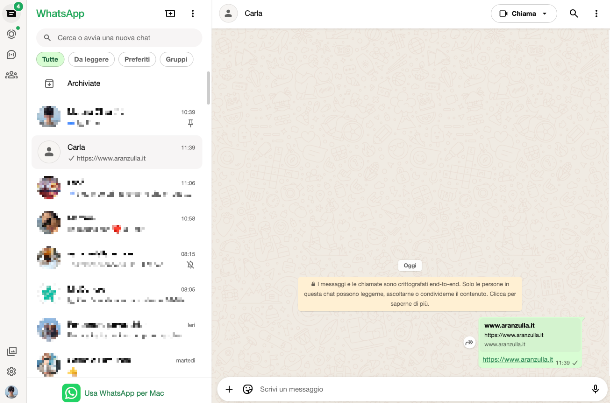Focus the 'Cerca o avvia una nuova chat' search field

tap(119, 38)
